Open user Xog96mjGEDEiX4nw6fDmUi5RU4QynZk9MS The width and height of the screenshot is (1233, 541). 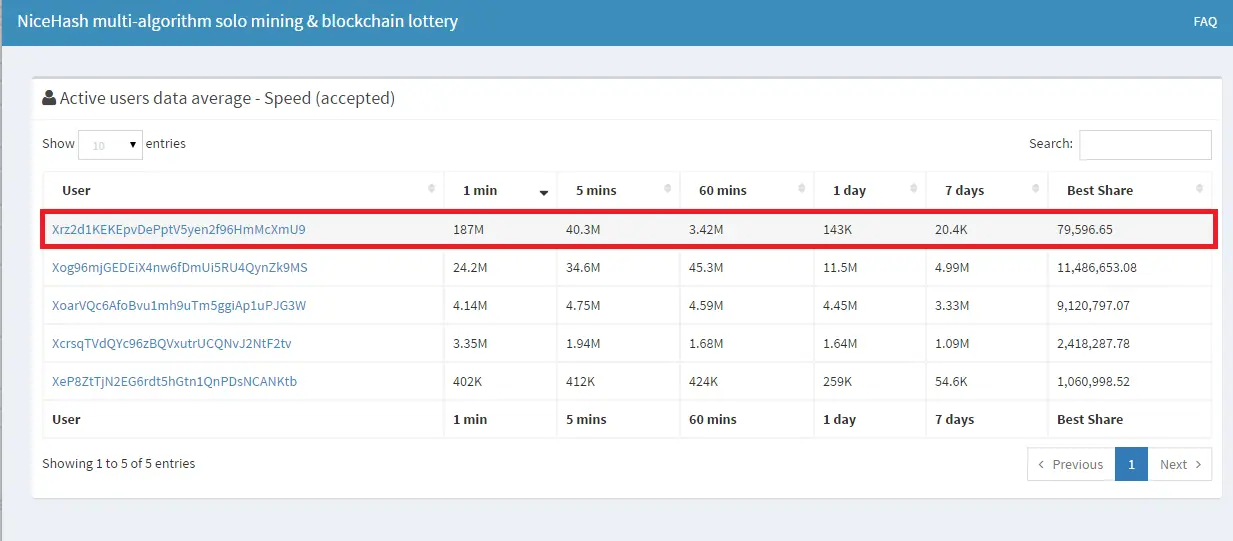(x=179, y=267)
